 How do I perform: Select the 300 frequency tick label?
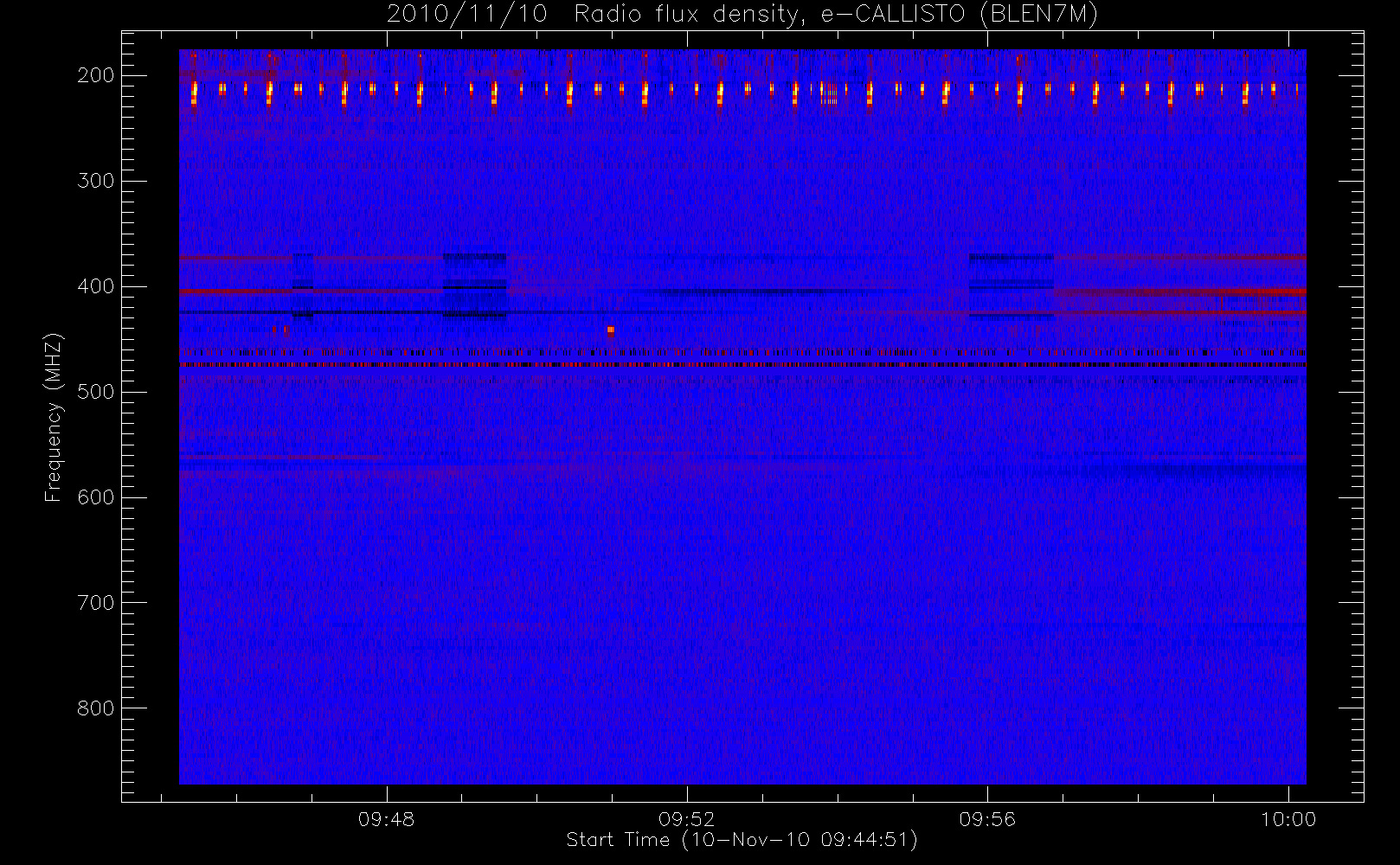[95, 181]
